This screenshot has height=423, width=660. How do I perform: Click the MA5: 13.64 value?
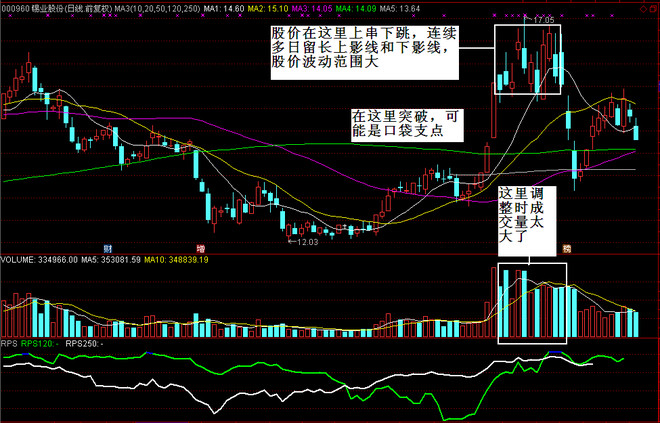pos(399,8)
